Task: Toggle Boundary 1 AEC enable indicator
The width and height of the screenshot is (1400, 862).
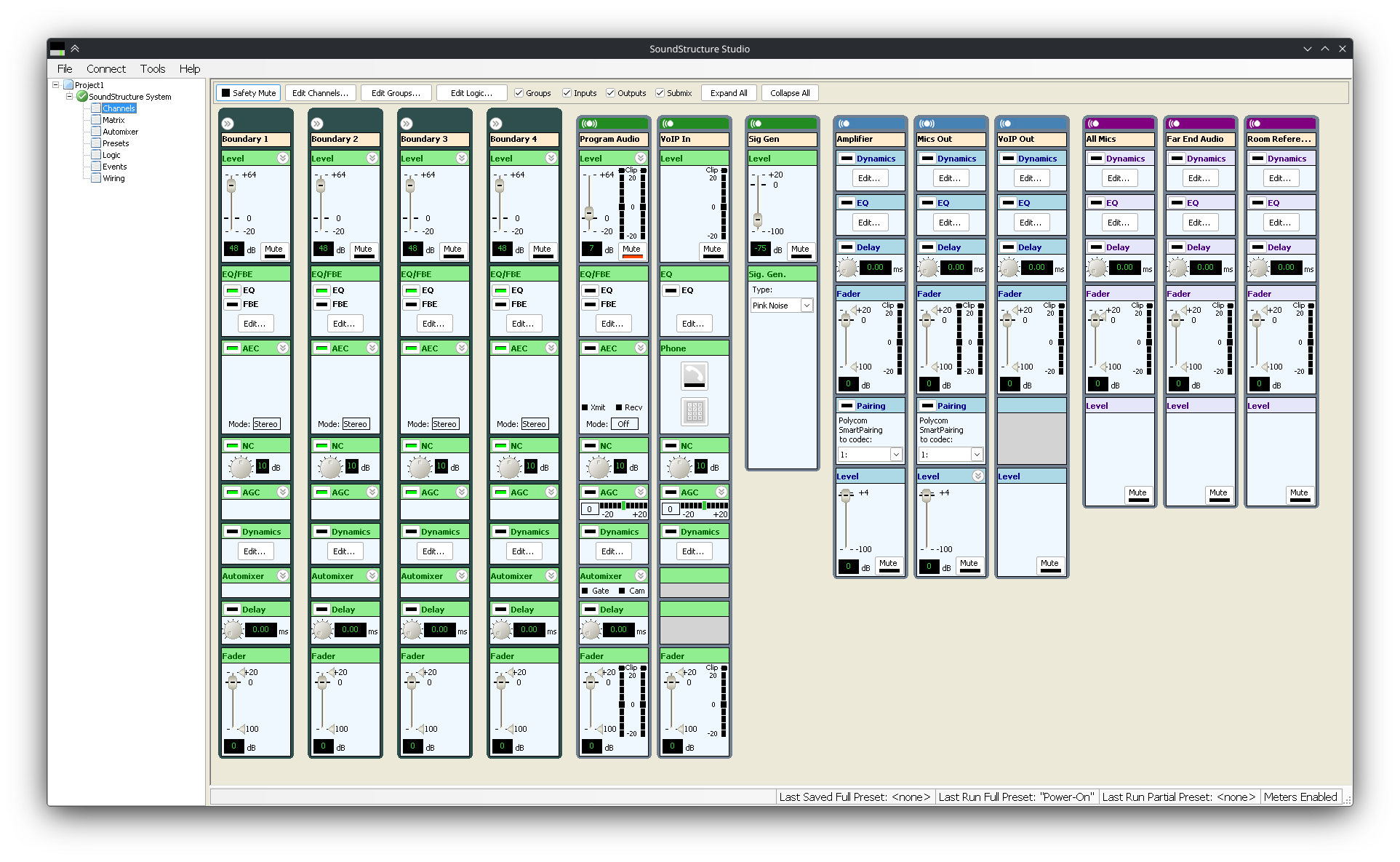Action: click(x=232, y=348)
